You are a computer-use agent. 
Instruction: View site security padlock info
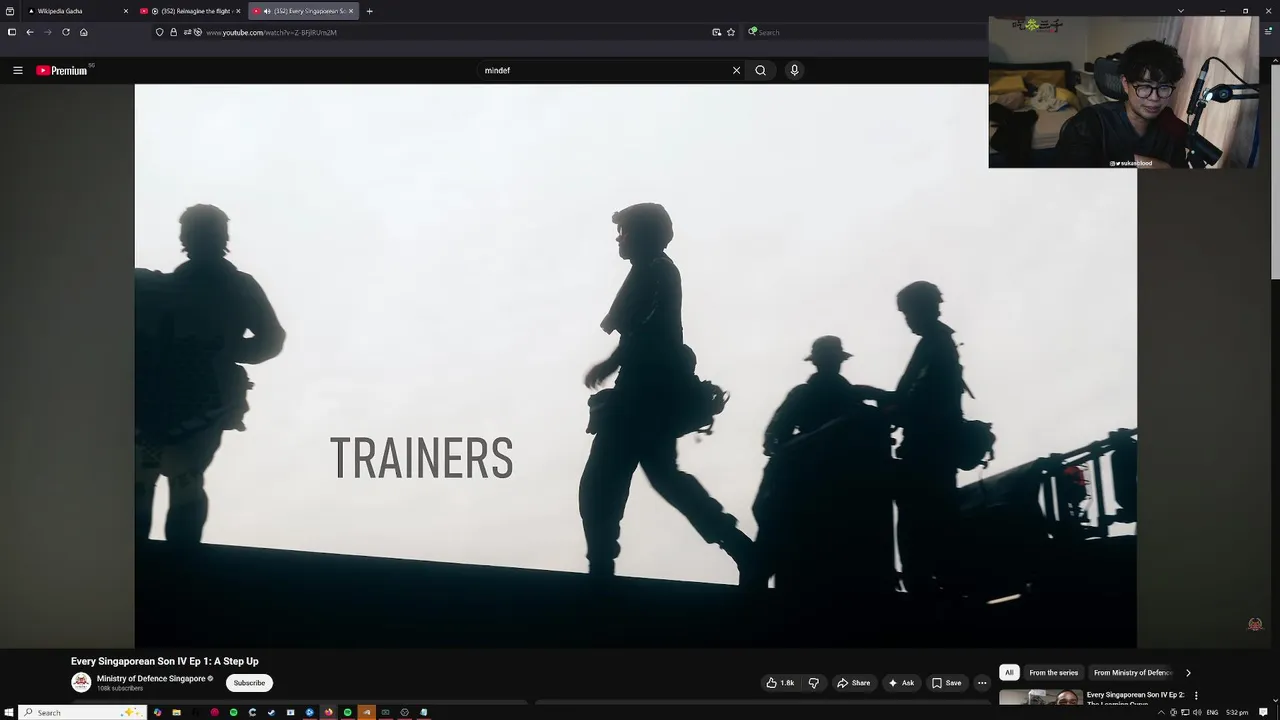[173, 32]
